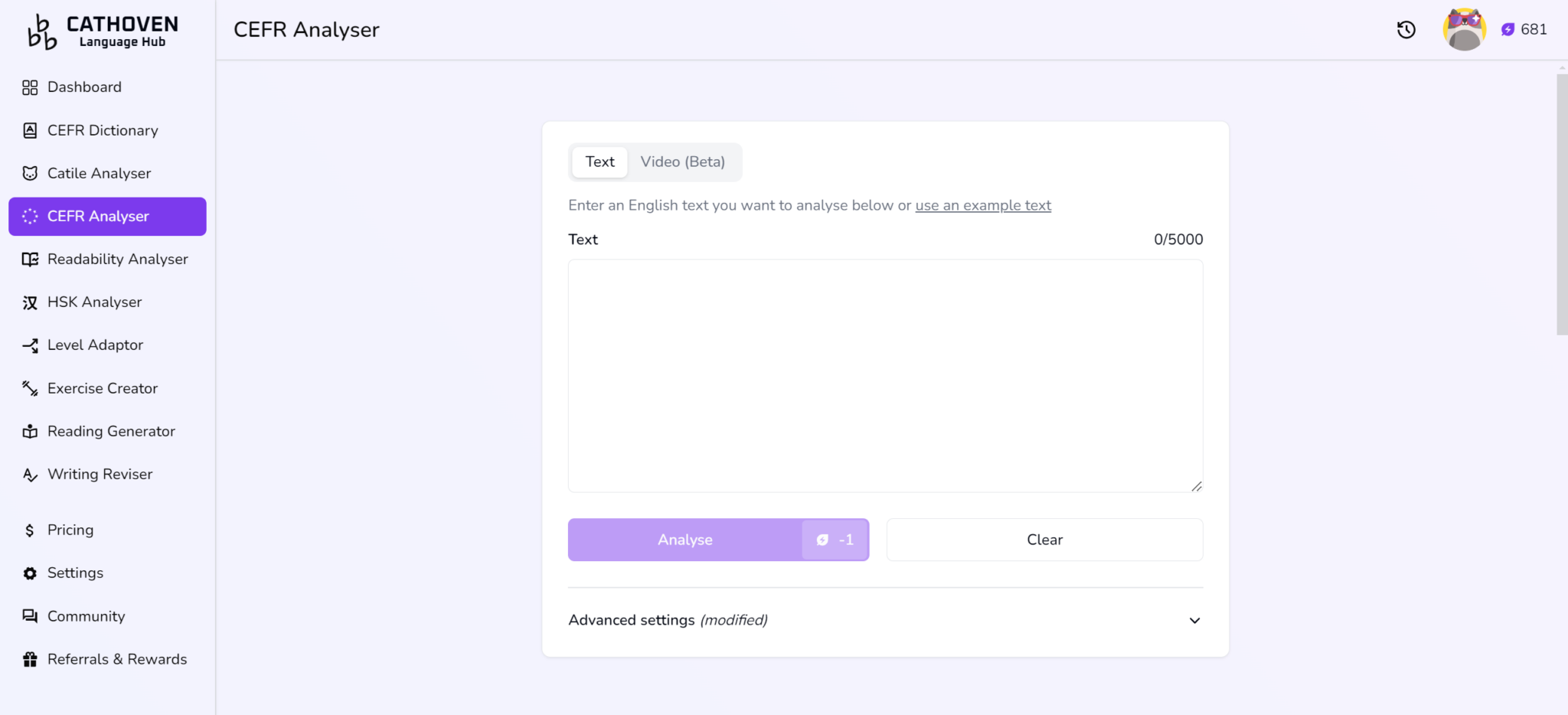
Task: Open the Dashboard from the sidebar
Action: tap(84, 87)
